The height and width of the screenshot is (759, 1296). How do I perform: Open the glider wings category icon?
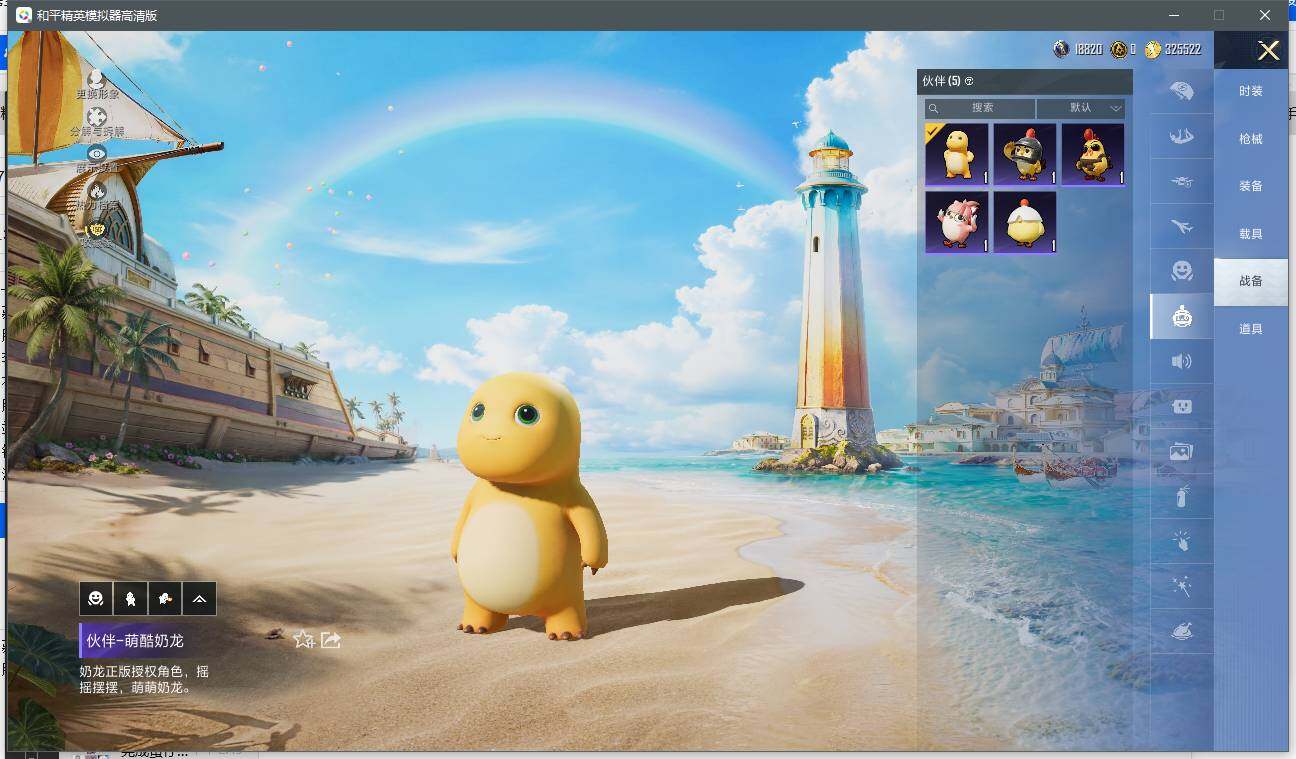point(1182,137)
